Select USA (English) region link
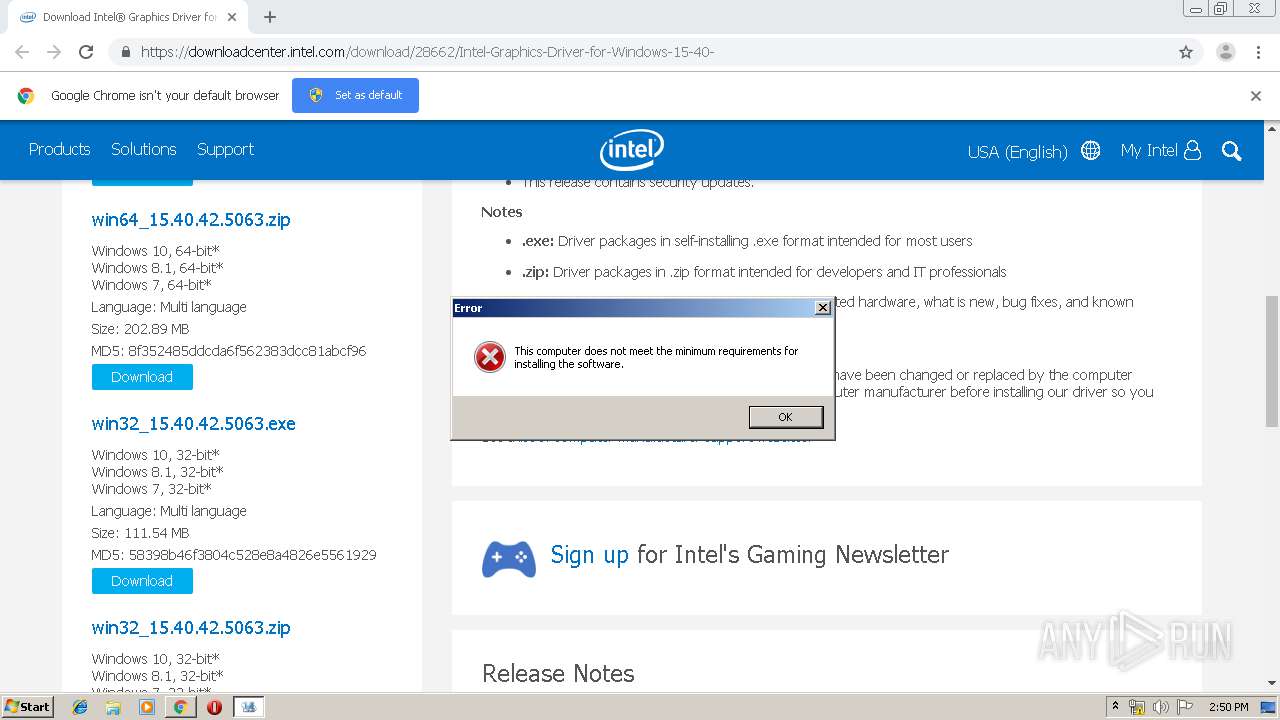Screen dimensions: 1280x720 (1017, 152)
